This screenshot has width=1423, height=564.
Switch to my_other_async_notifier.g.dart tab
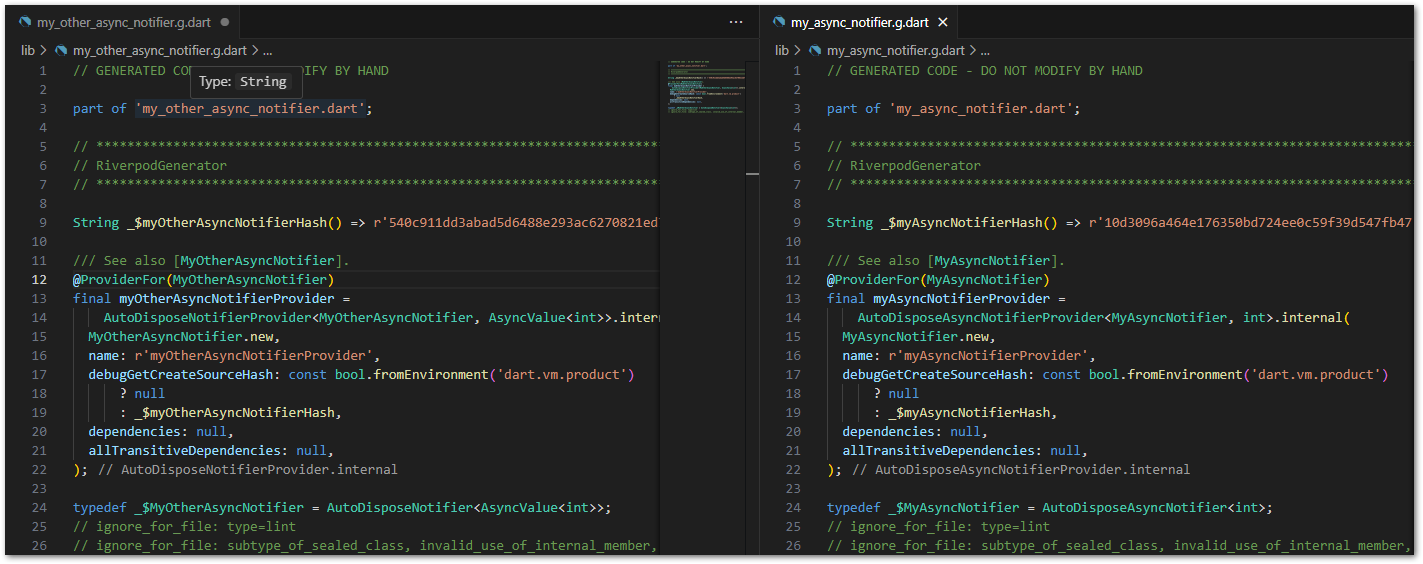pyautogui.click(x=124, y=22)
